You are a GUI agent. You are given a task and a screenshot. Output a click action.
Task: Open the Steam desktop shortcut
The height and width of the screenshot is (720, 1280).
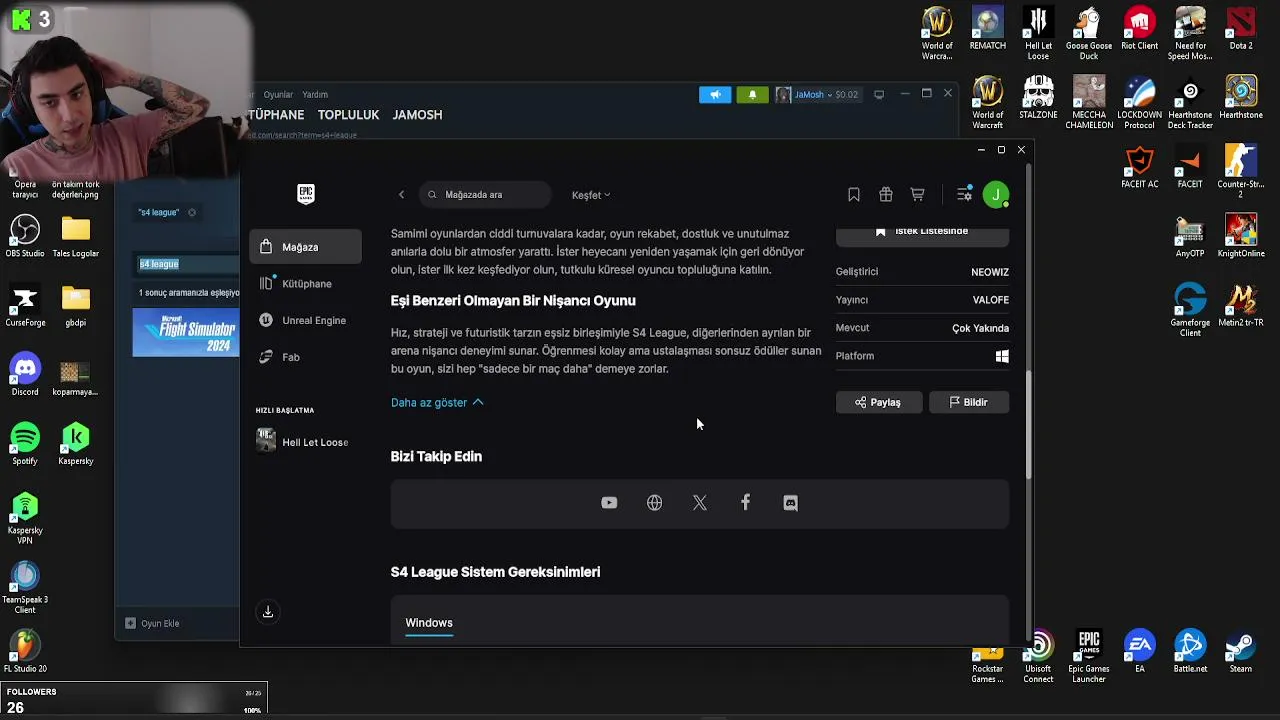tap(1241, 651)
